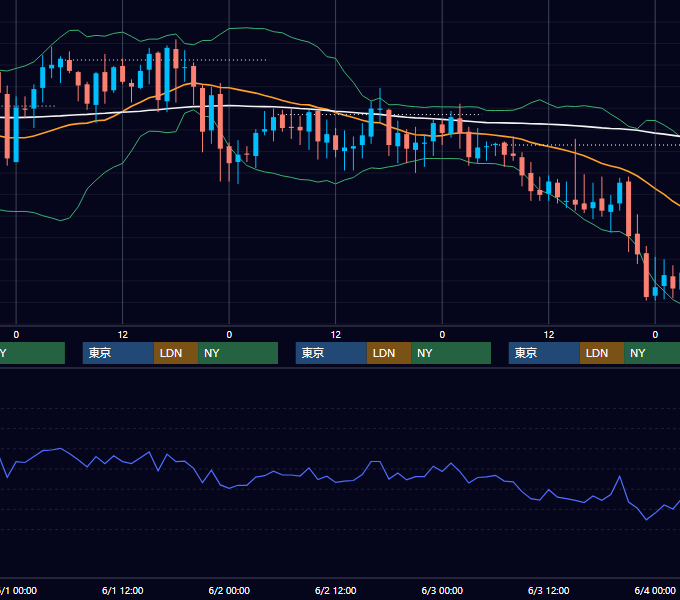Select the LDN session block for 6/1
The height and width of the screenshot is (600, 680).
(176, 353)
